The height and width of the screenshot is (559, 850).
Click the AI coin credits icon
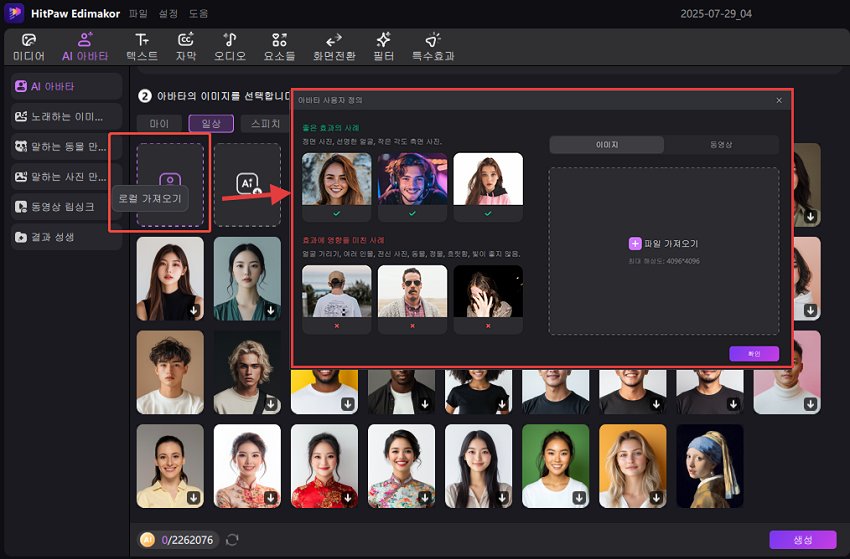[x=147, y=539]
